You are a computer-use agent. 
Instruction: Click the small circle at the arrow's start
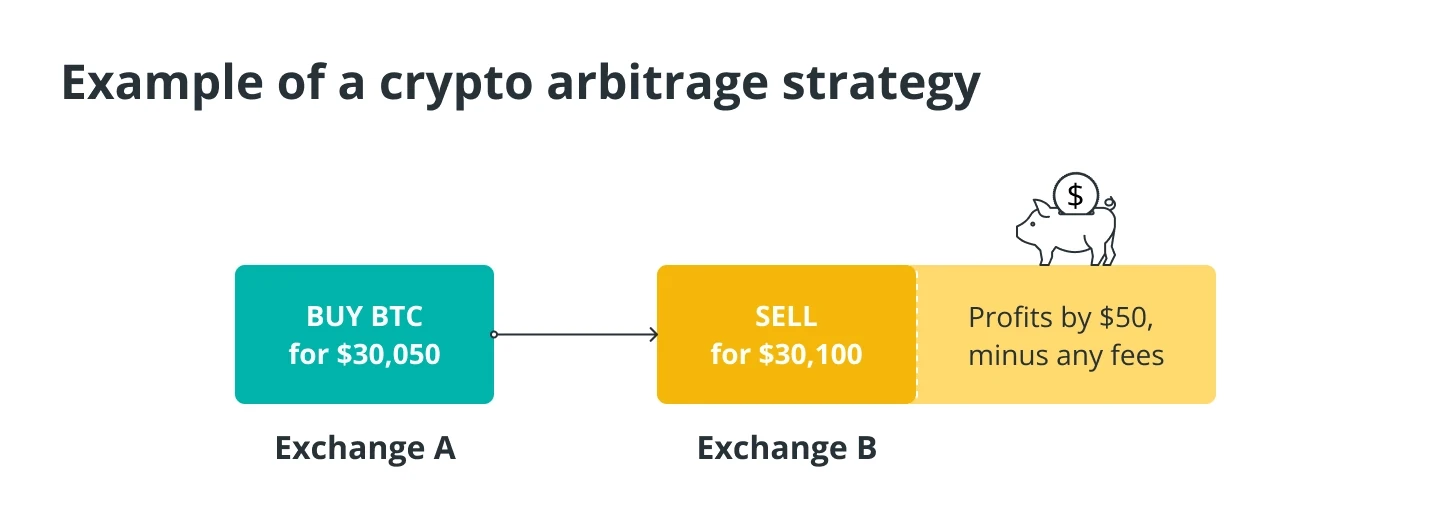(x=494, y=335)
